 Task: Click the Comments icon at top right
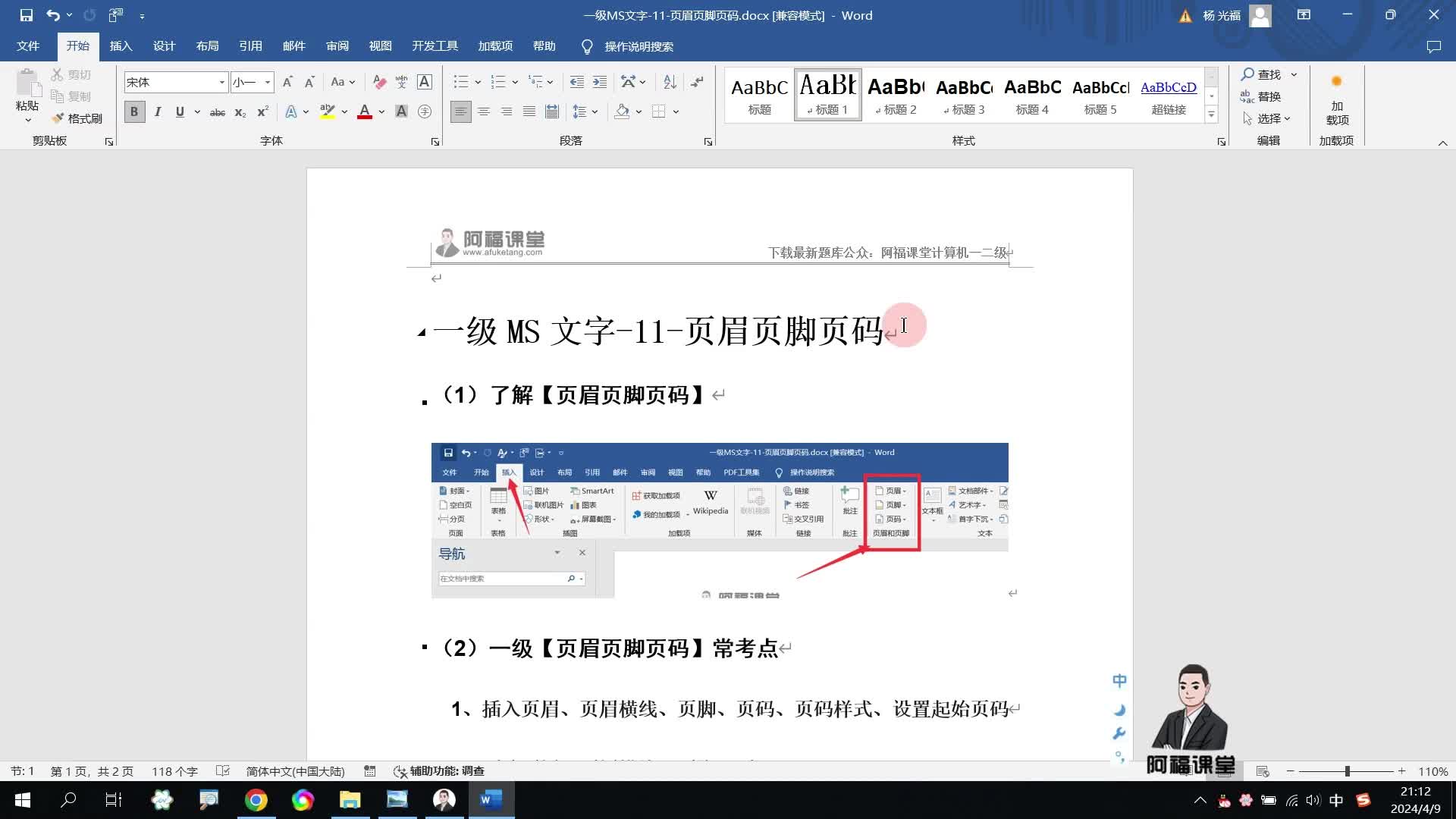pos(1433,46)
